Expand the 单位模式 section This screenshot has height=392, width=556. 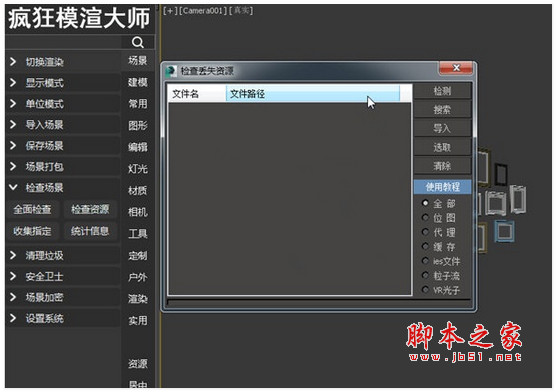(63, 104)
